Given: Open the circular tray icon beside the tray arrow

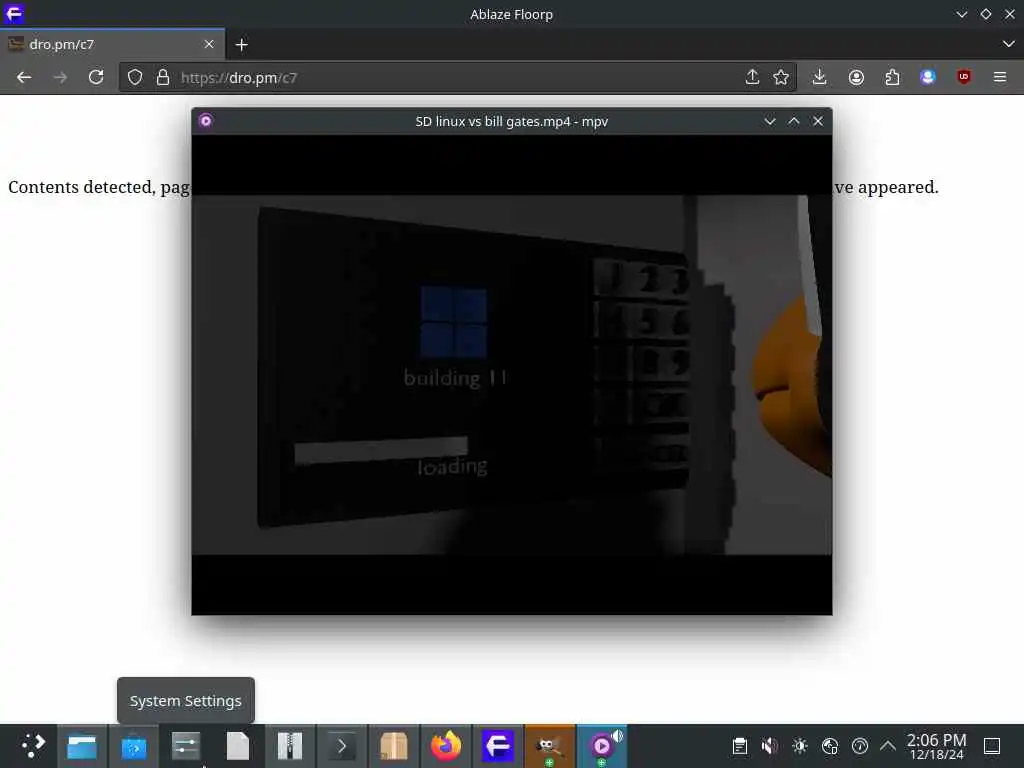Looking at the screenshot, I should click(x=859, y=746).
